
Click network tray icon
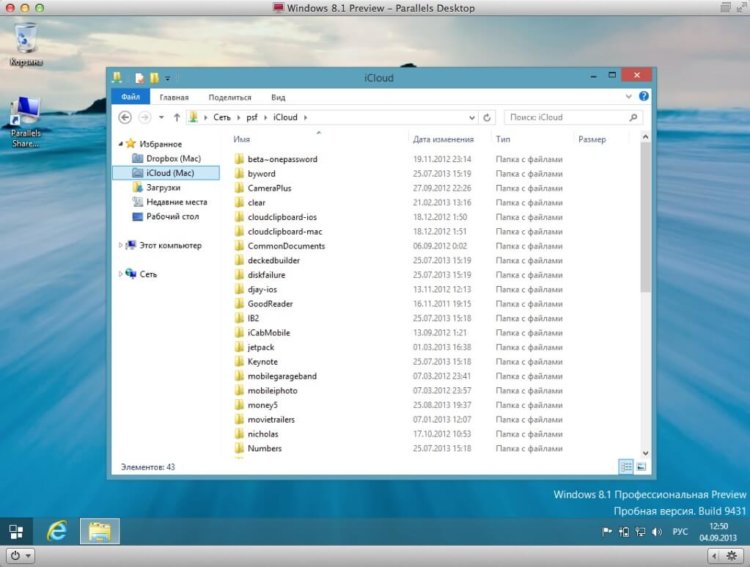tap(640, 532)
